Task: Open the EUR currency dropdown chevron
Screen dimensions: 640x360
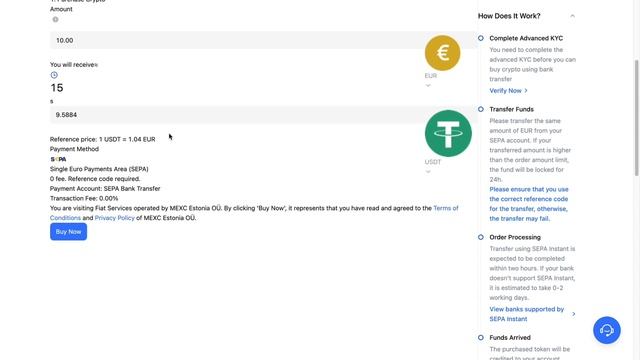Action: tap(428, 85)
